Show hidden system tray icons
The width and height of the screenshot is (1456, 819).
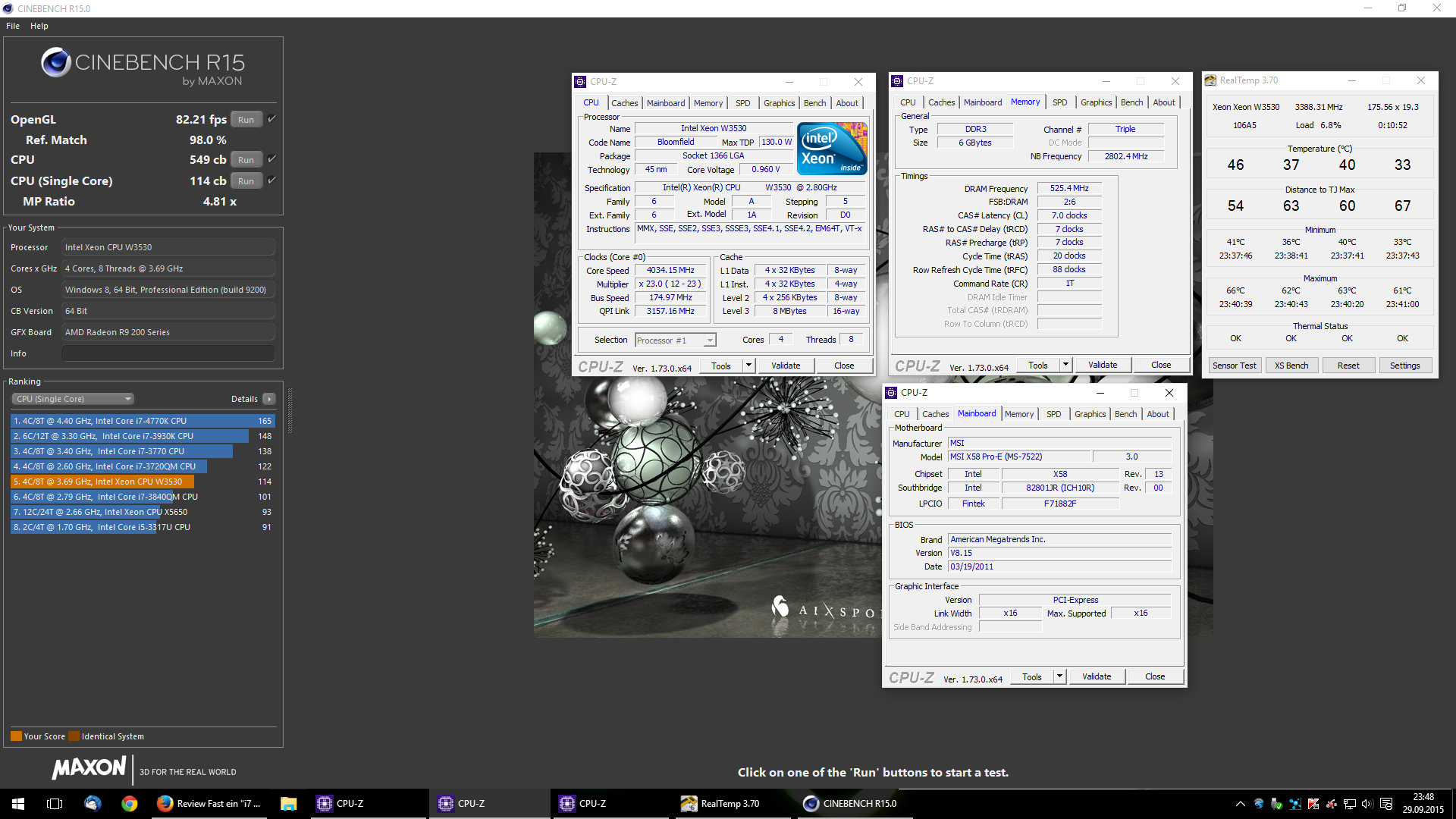[1241, 804]
